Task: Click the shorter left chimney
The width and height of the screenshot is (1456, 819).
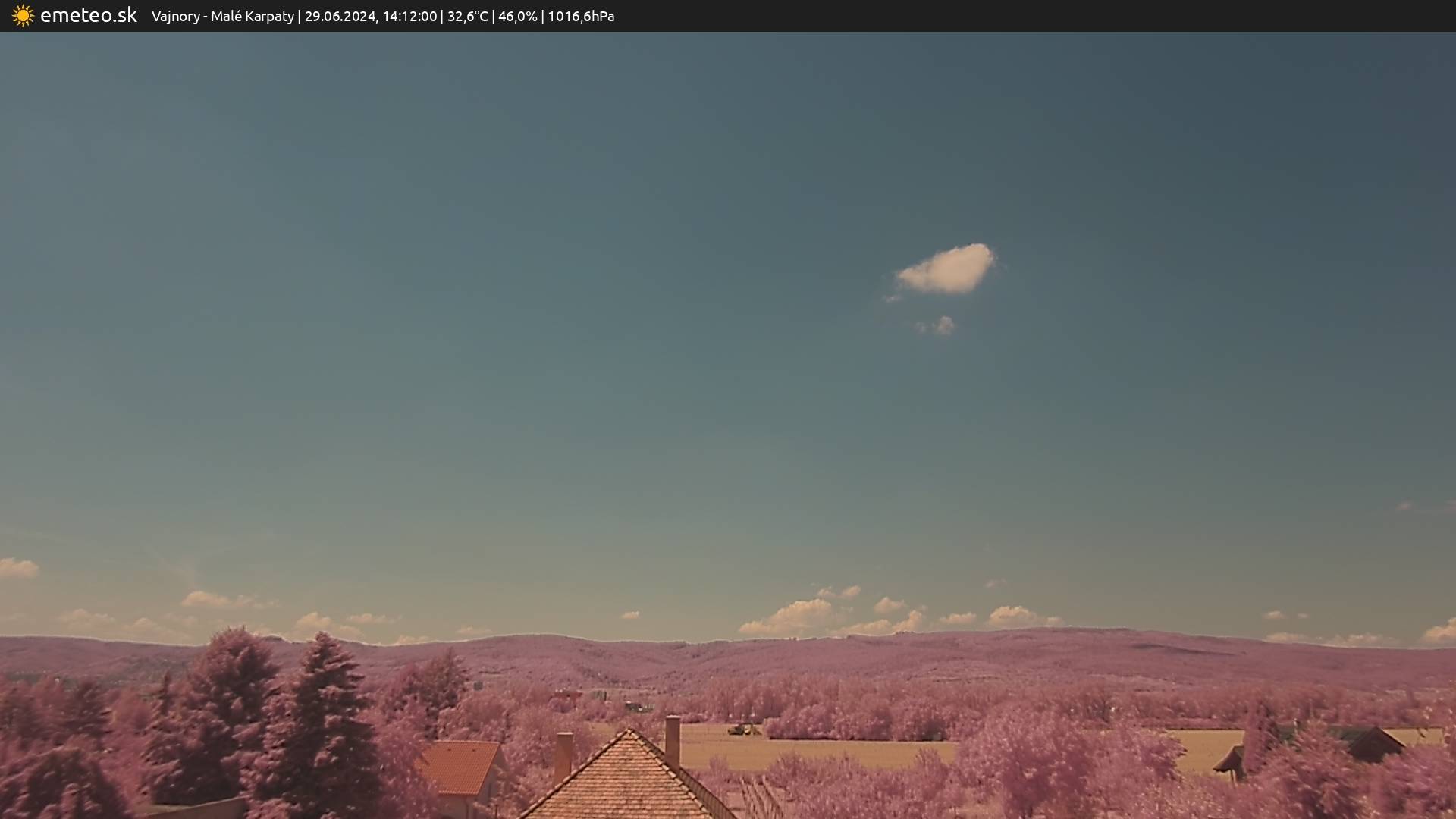Action: coord(563,755)
